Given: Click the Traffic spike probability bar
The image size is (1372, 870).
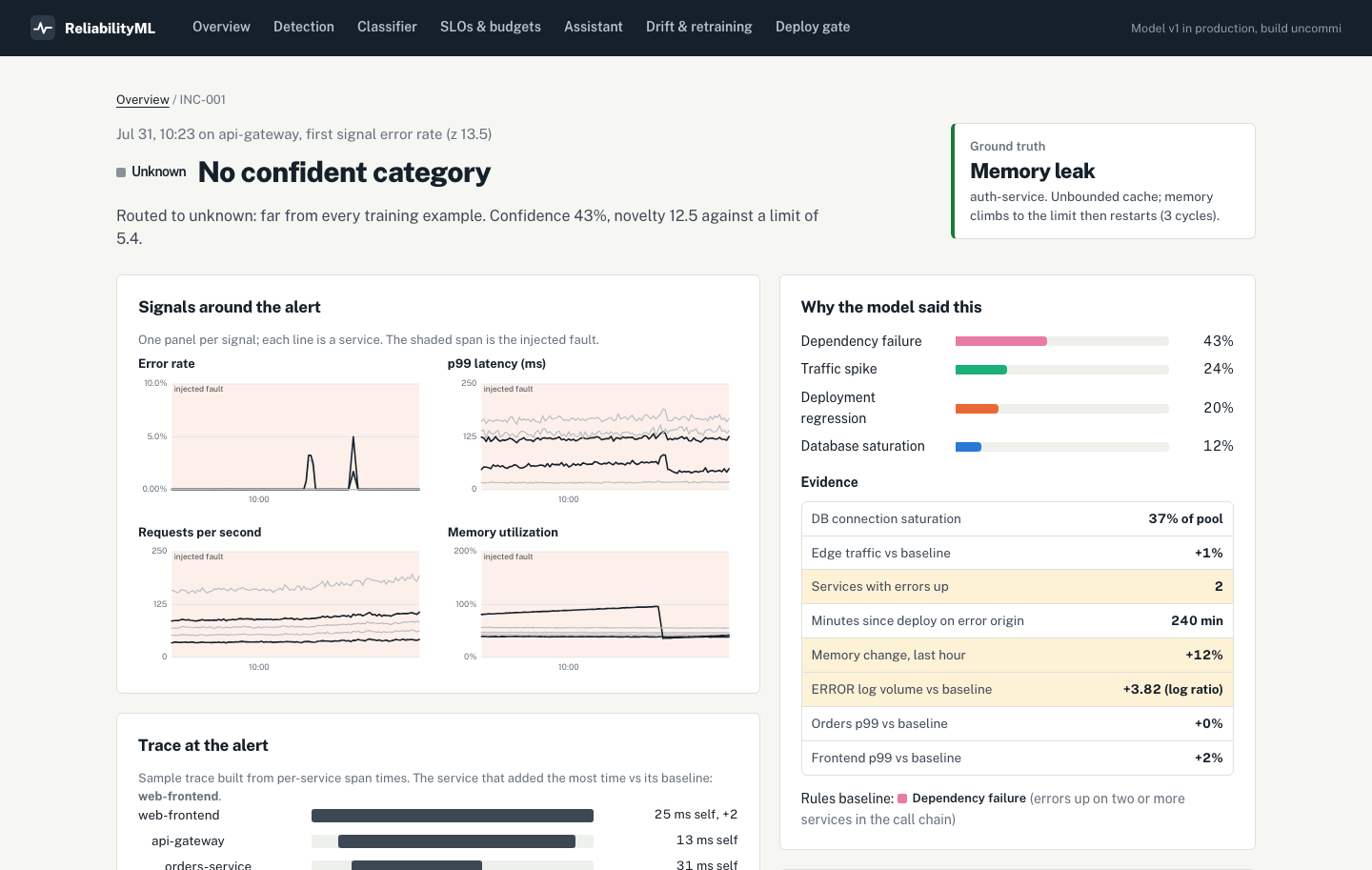Looking at the screenshot, I should click(1062, 370).
